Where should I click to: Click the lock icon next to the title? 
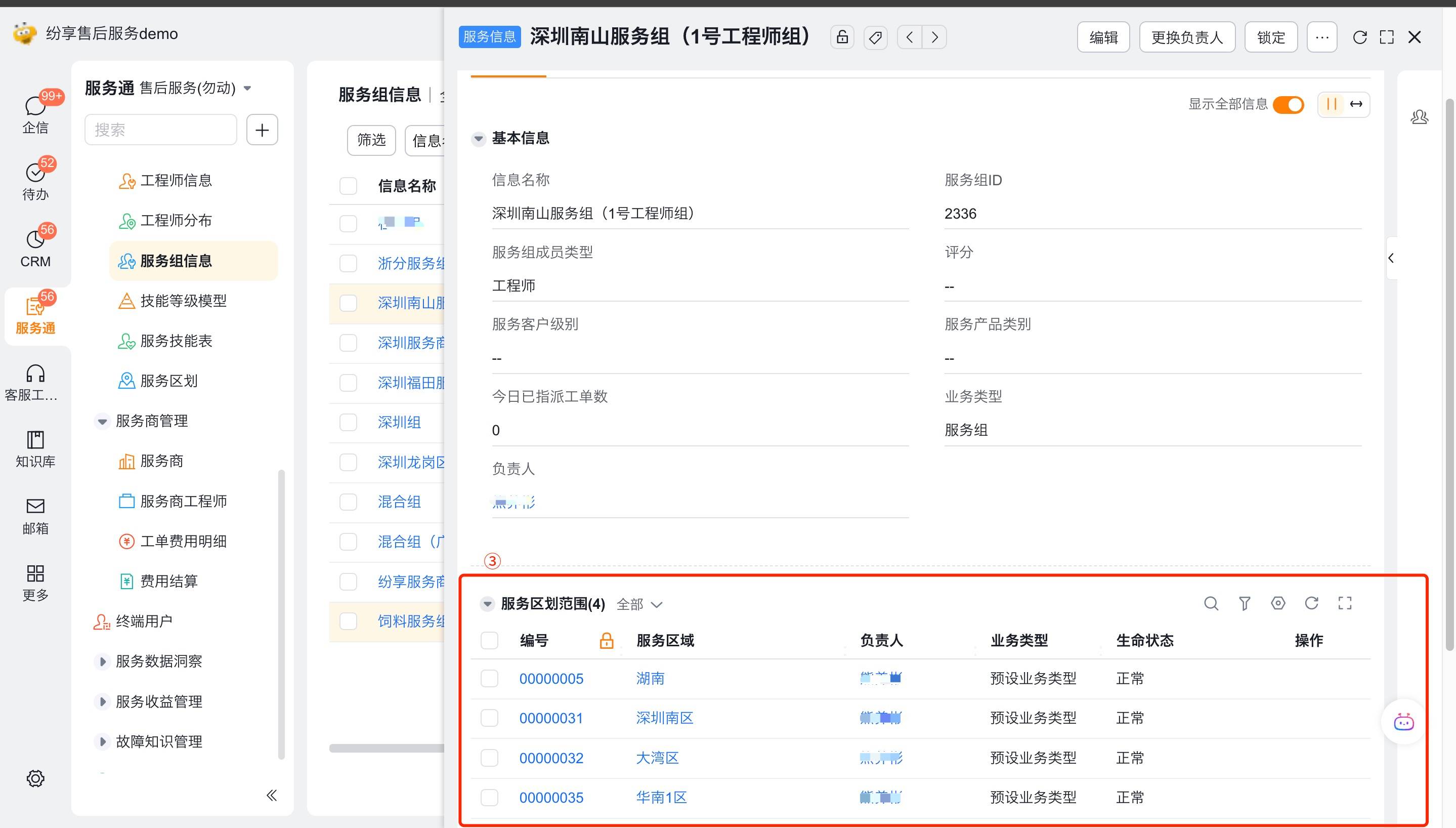[x=842, y=37]
